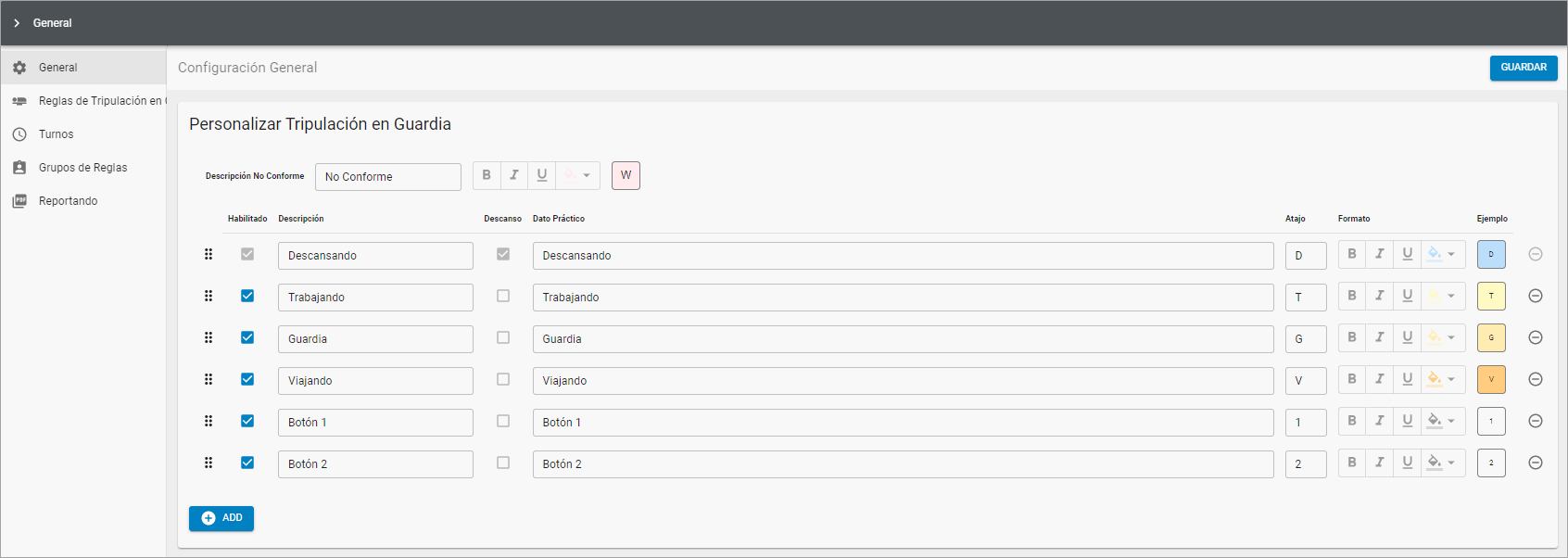1568x558 pixels.
Task: Click the orange G example swatch
Action: click(1491, 337)
